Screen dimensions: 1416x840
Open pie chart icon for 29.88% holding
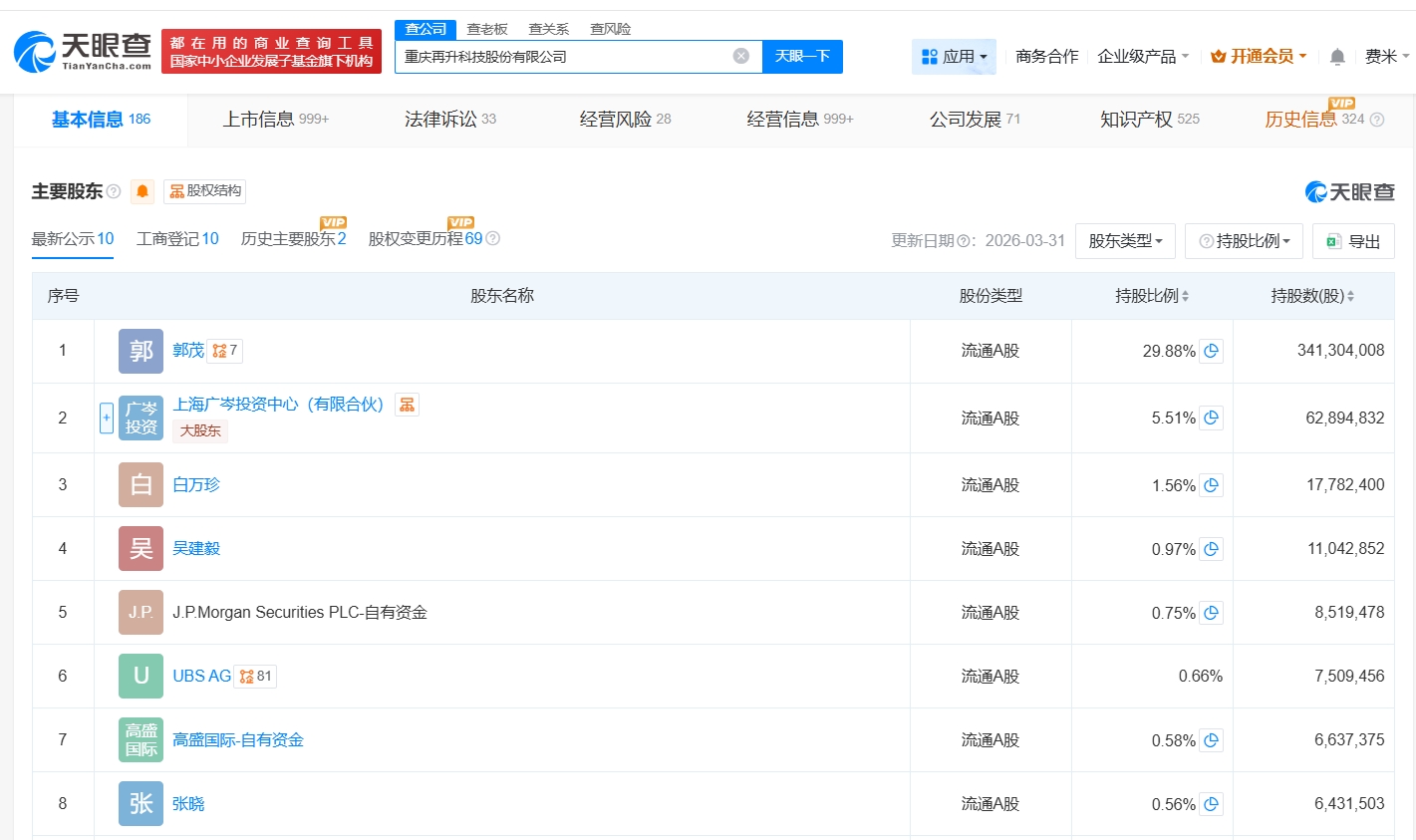(x=1211, y=351)
